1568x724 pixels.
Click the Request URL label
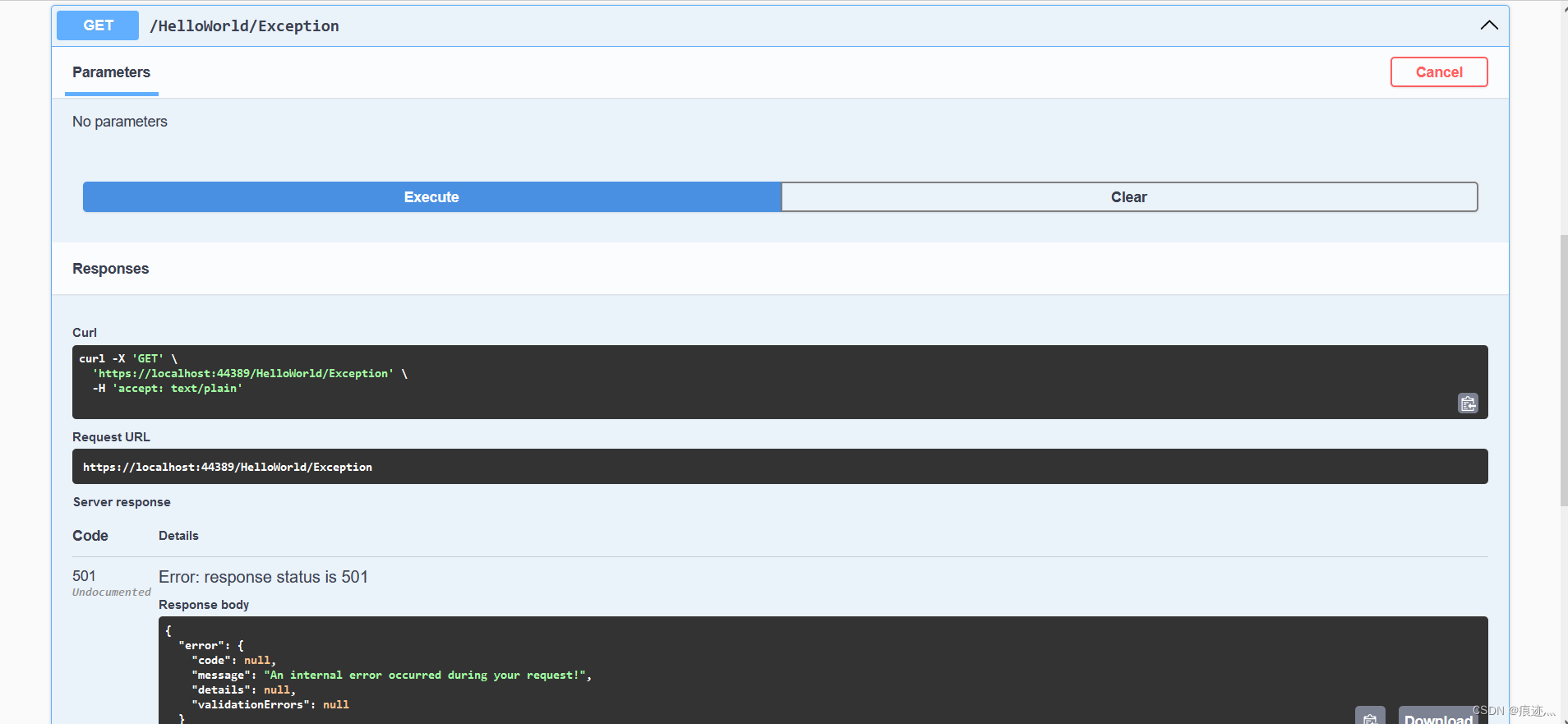click(x=111, y=437)
